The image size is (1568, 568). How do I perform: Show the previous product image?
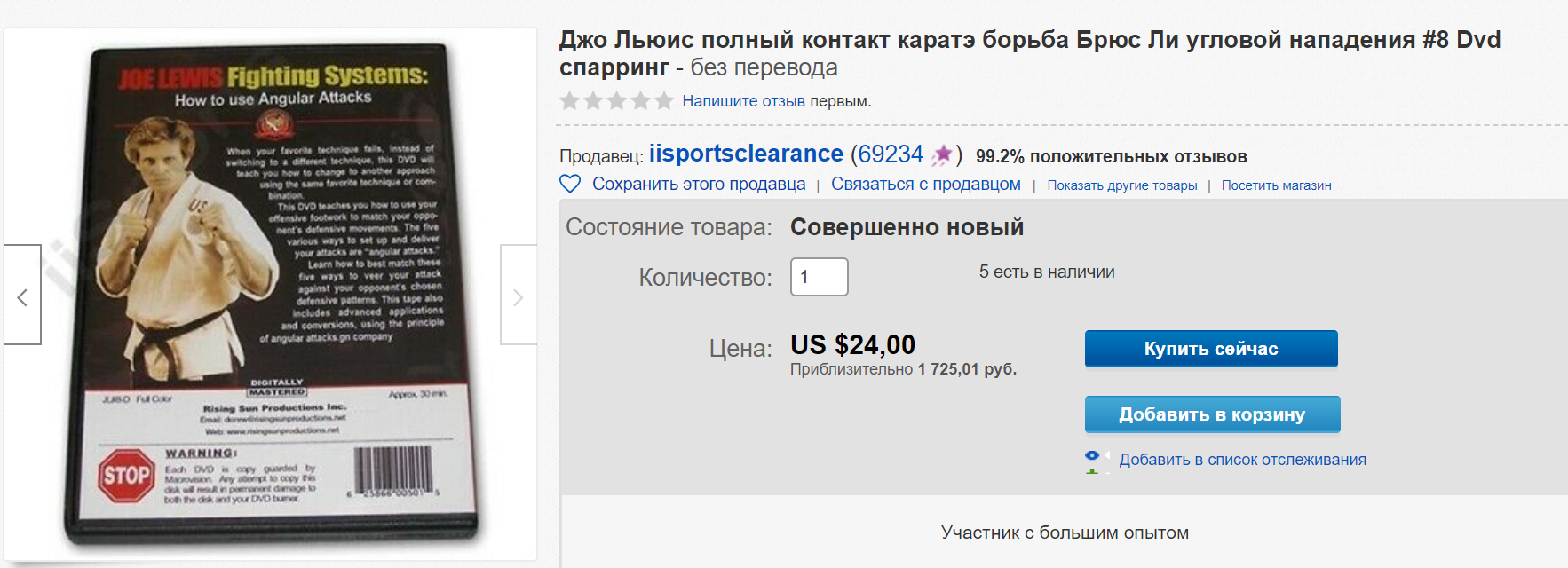(22, 296)
